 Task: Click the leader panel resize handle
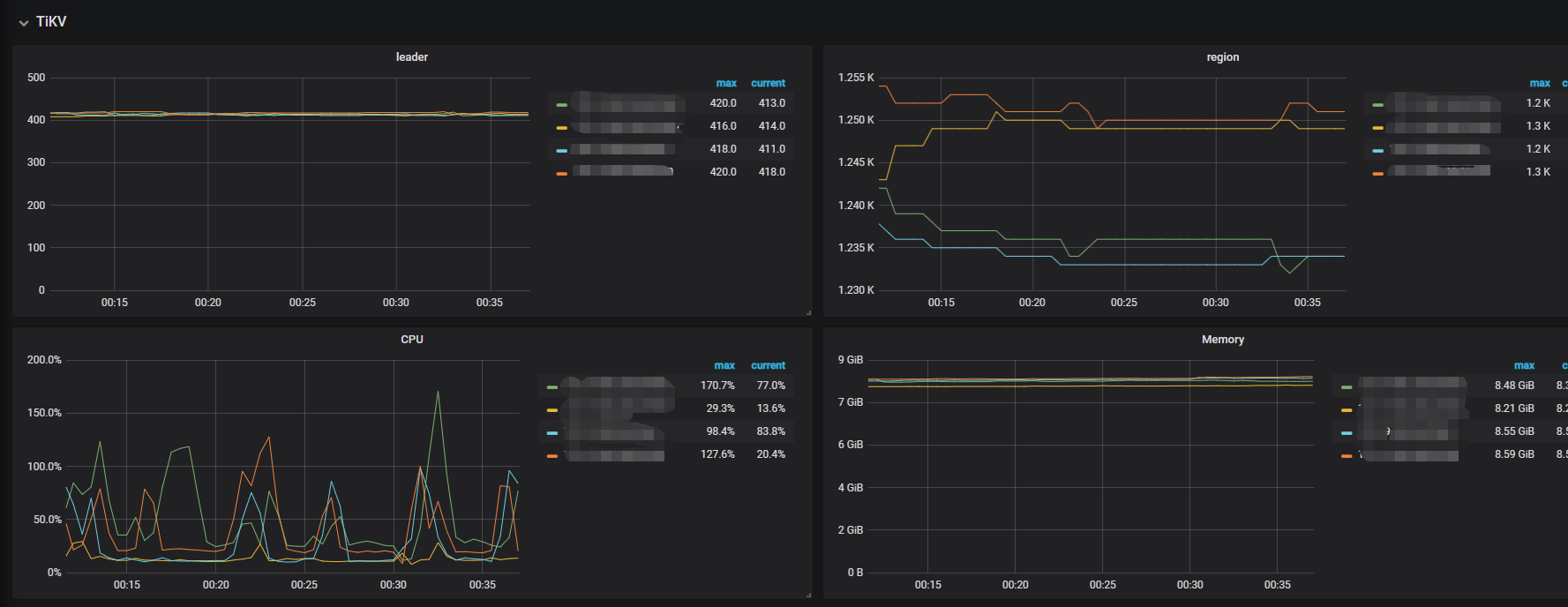tap(808, 312)
